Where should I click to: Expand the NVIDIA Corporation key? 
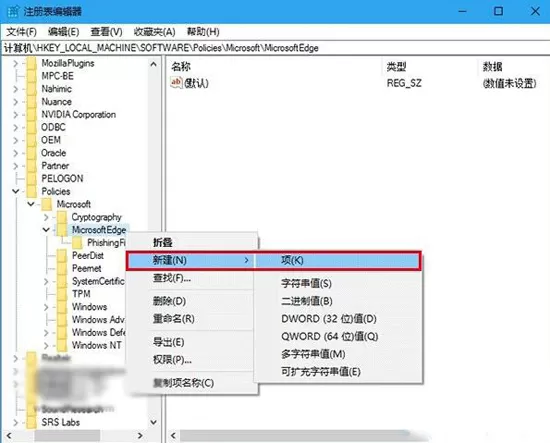click(x=15, y=115)
